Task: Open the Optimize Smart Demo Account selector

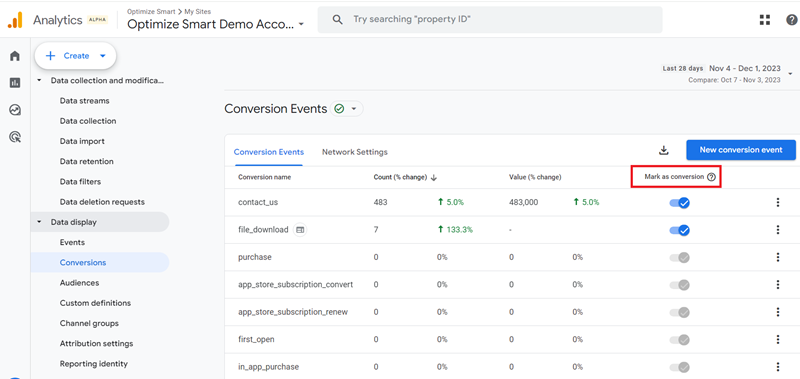Action: coord(215,24)
